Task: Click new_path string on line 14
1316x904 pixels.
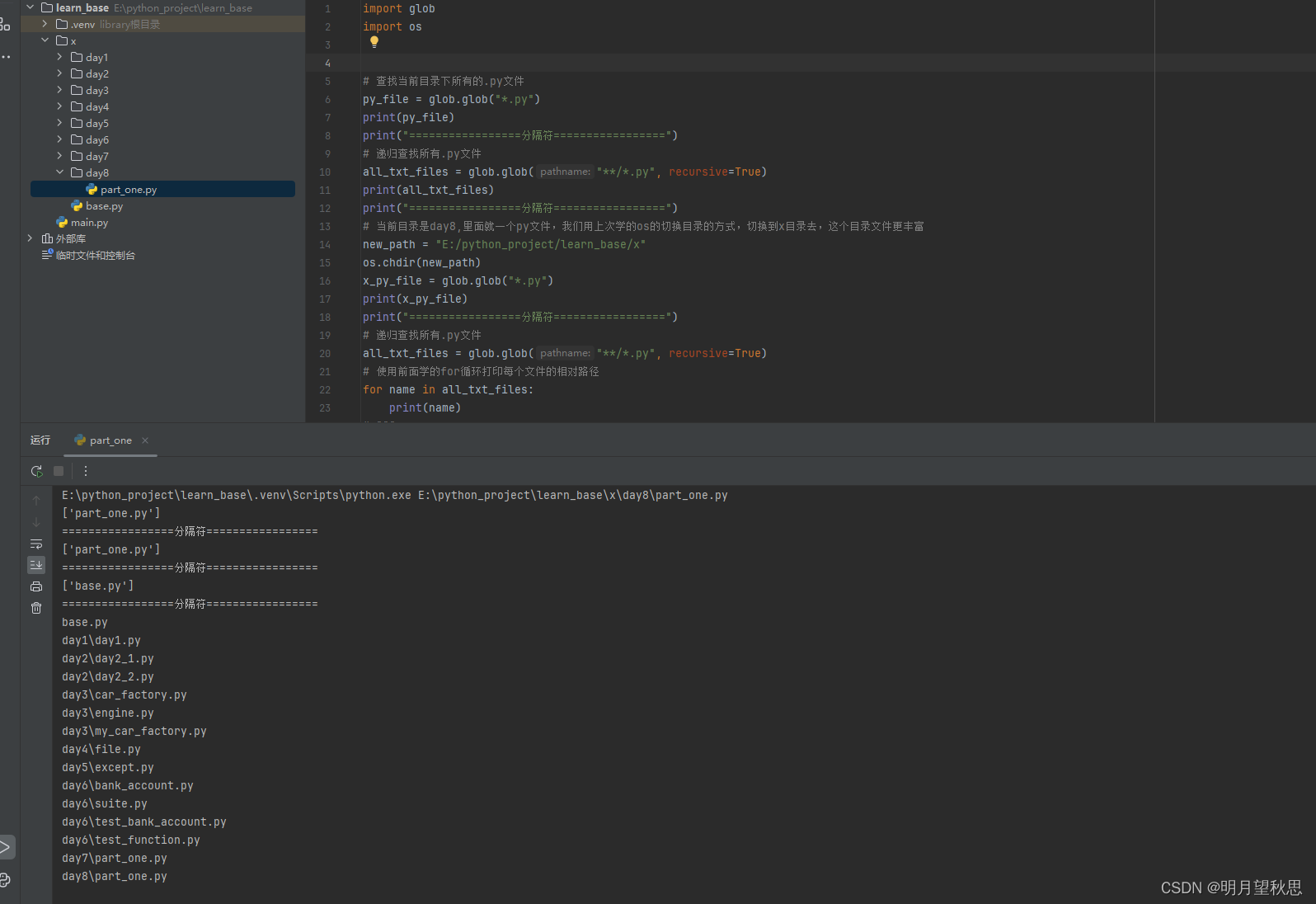Action: point(540,244)
